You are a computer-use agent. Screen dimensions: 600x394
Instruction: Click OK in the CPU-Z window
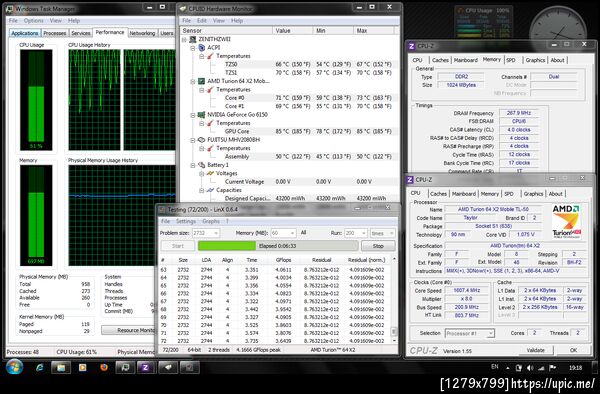[x=573, y=350]
